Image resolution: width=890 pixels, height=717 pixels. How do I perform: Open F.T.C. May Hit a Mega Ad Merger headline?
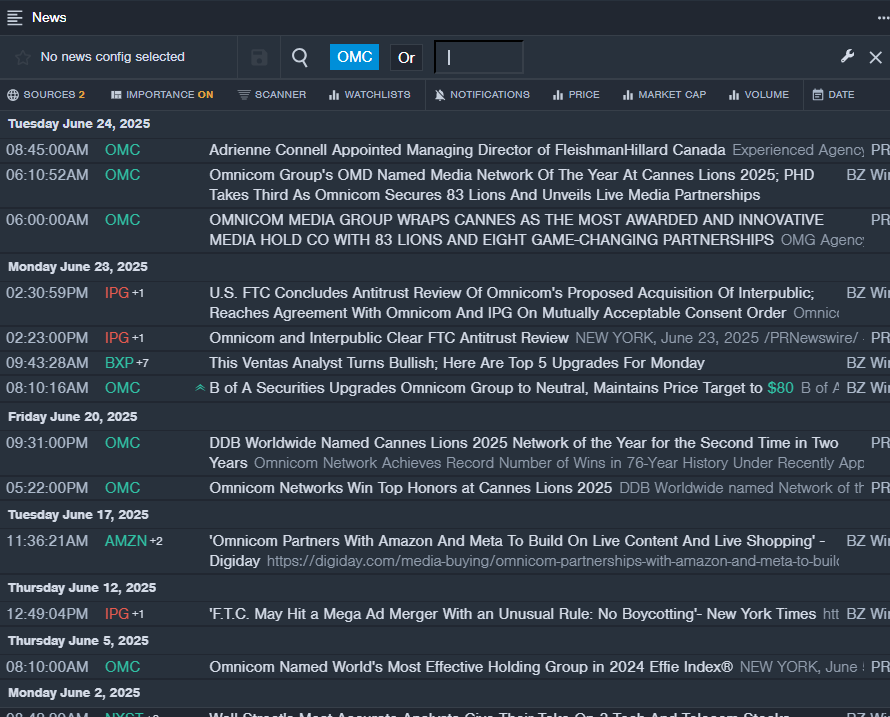pyautogui.click(x=513, y=614)
